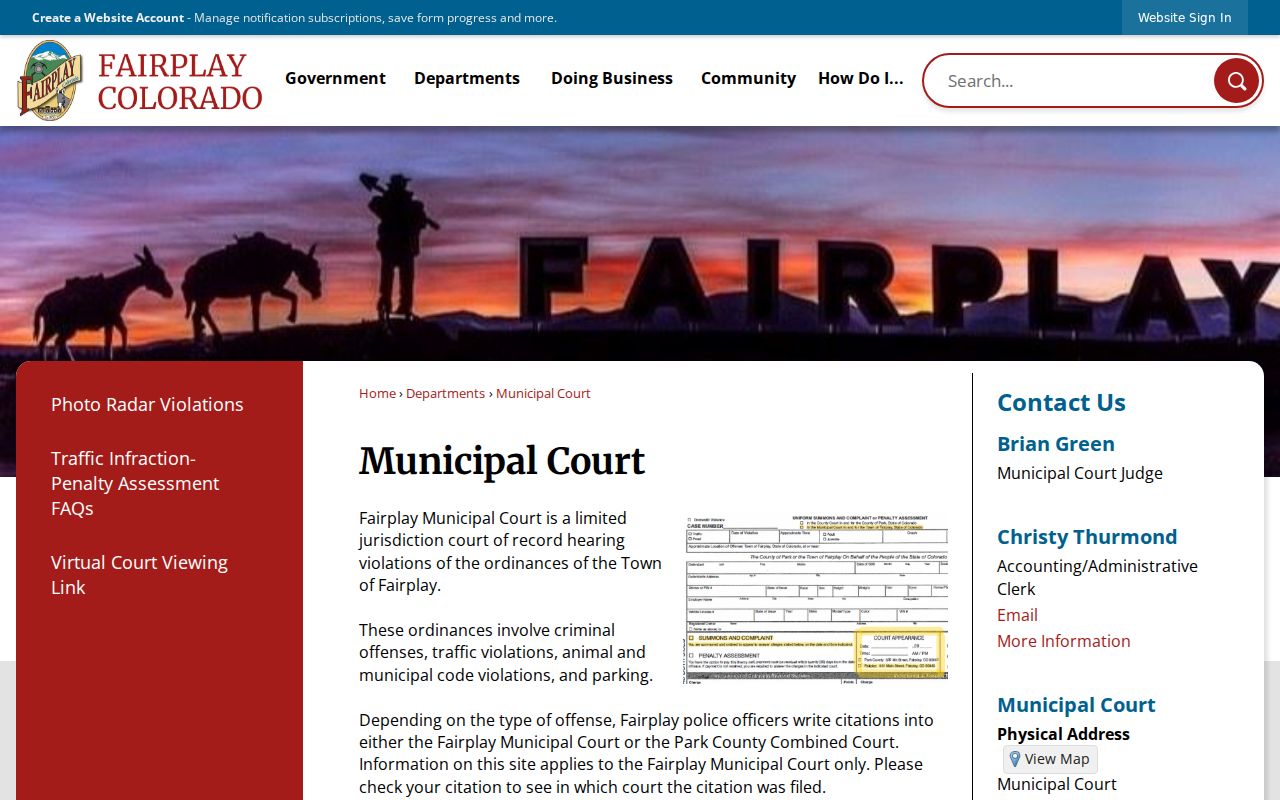Screen dimensions: 1280x800
Task: Click the Municipal Court breadcrumb link
Action: tap(543, 393)
